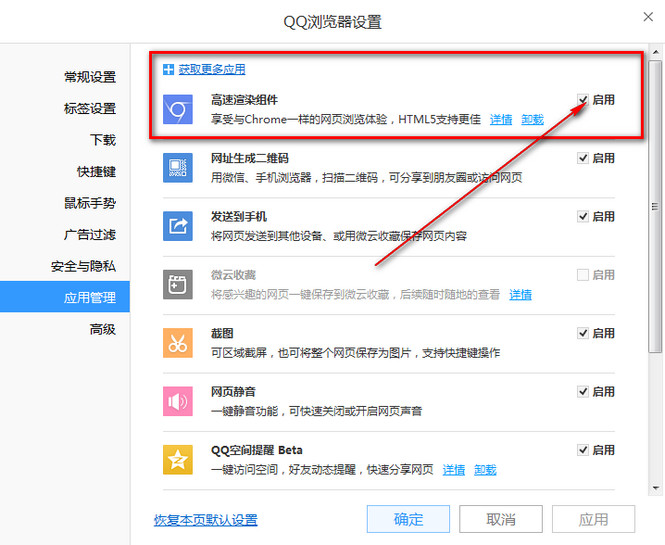Switch to 安全与隐私 section

point(83,266)
